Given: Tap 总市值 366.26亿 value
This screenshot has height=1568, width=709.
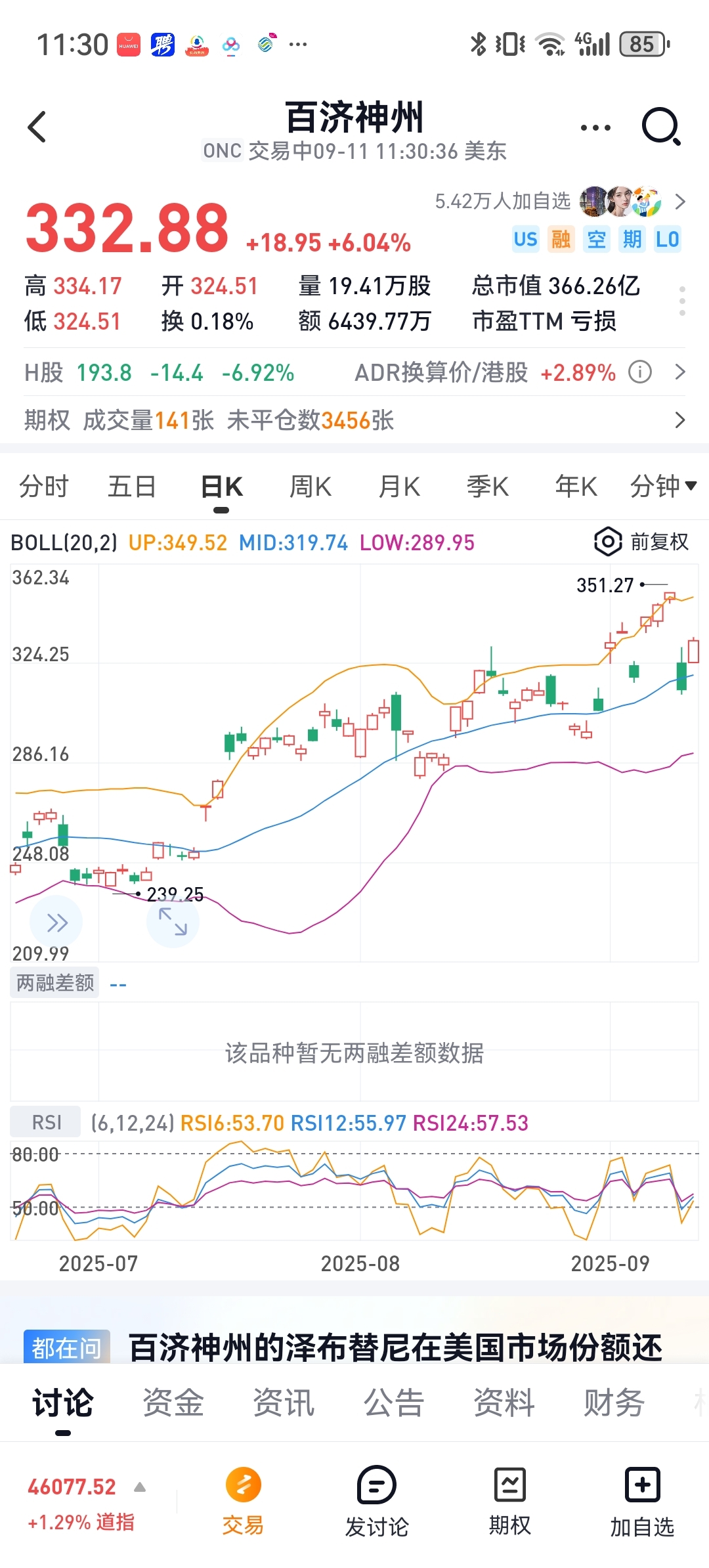Looking at the screenshot, I should 555,286.
